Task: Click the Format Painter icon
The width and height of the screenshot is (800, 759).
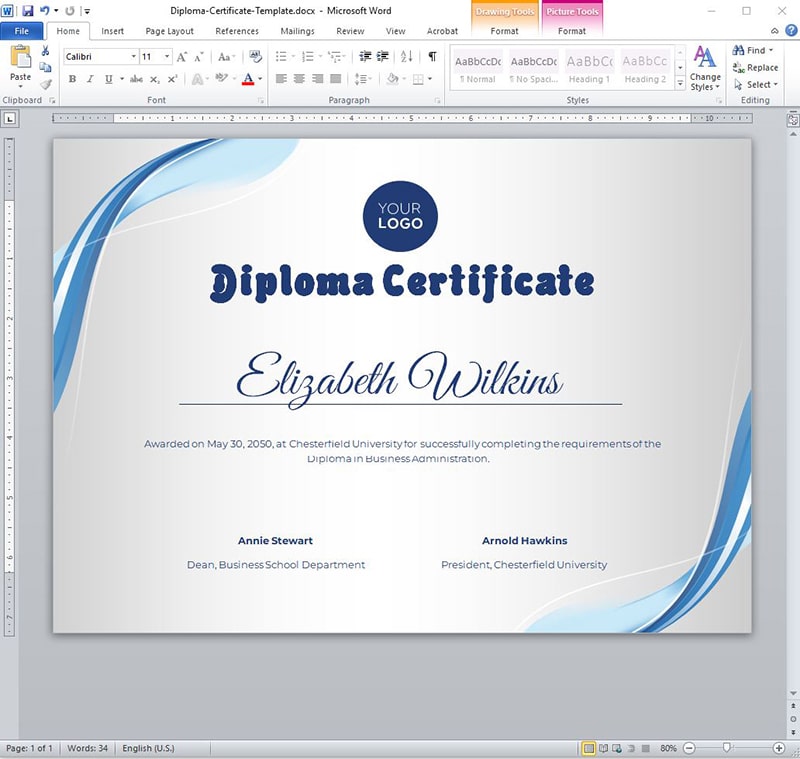Action: click(45, 83)
